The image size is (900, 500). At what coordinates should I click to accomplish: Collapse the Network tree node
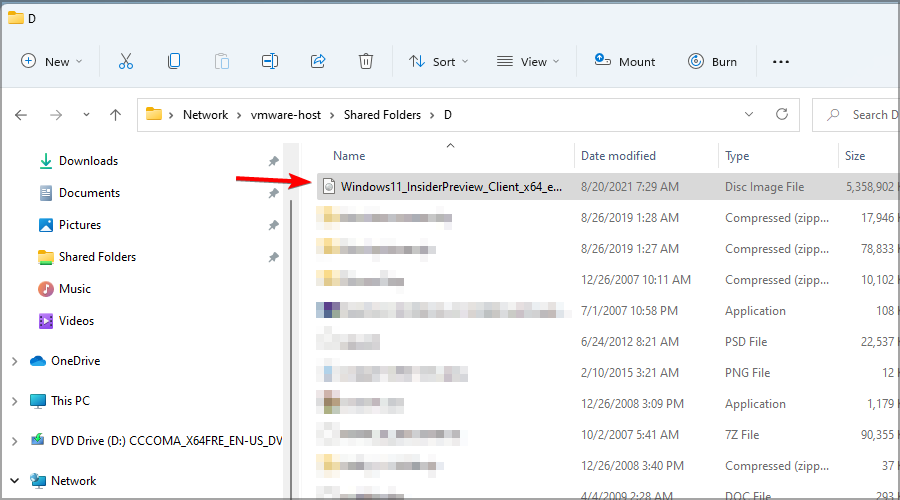pyautogui.click(x=14, y=480)
